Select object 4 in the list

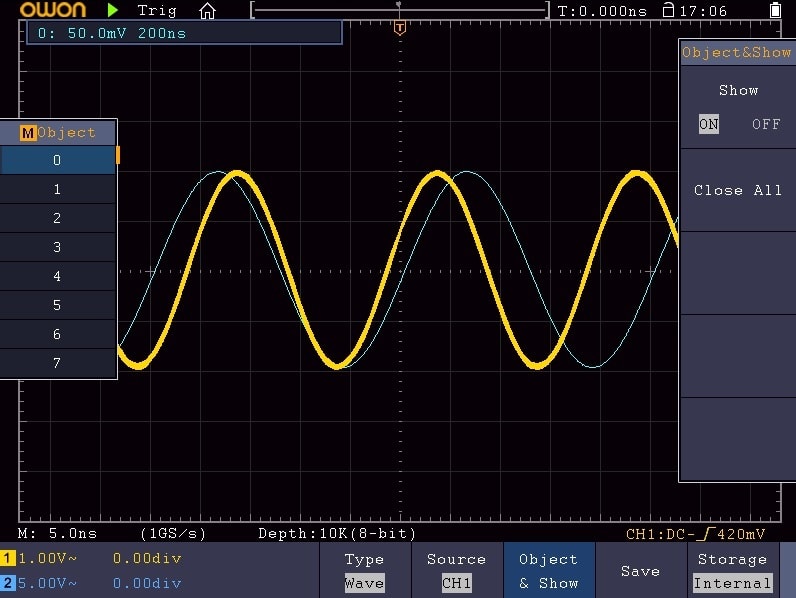click(x=57, y=276)
